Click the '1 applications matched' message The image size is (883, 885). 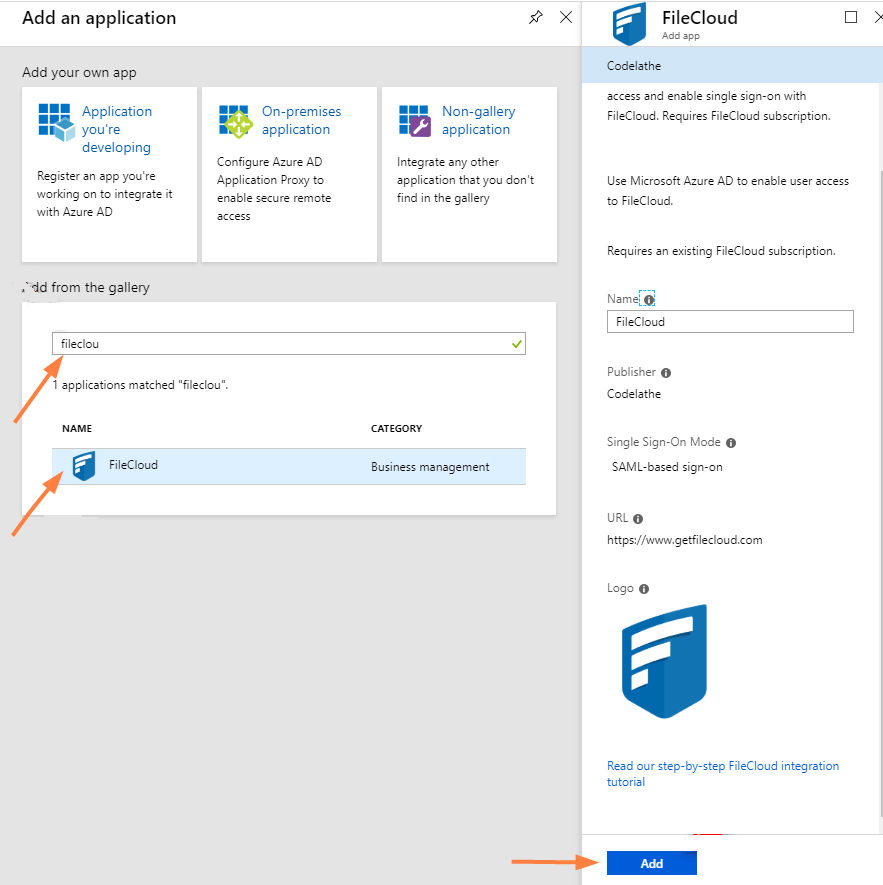[140, 385]
